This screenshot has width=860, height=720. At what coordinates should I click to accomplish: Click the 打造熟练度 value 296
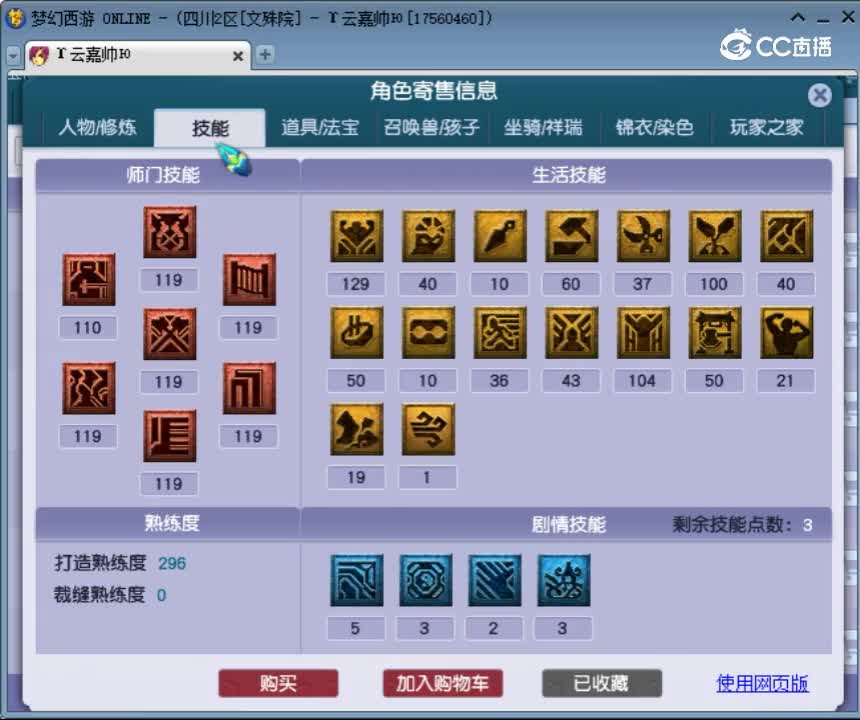pyautogui.click(x=172, y=563)
